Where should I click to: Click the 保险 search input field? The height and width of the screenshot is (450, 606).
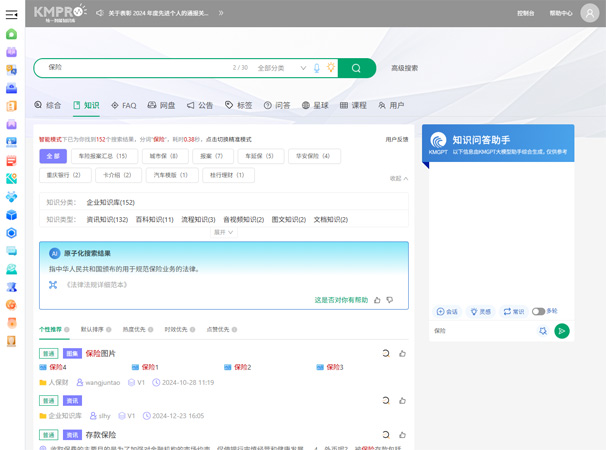130,68
